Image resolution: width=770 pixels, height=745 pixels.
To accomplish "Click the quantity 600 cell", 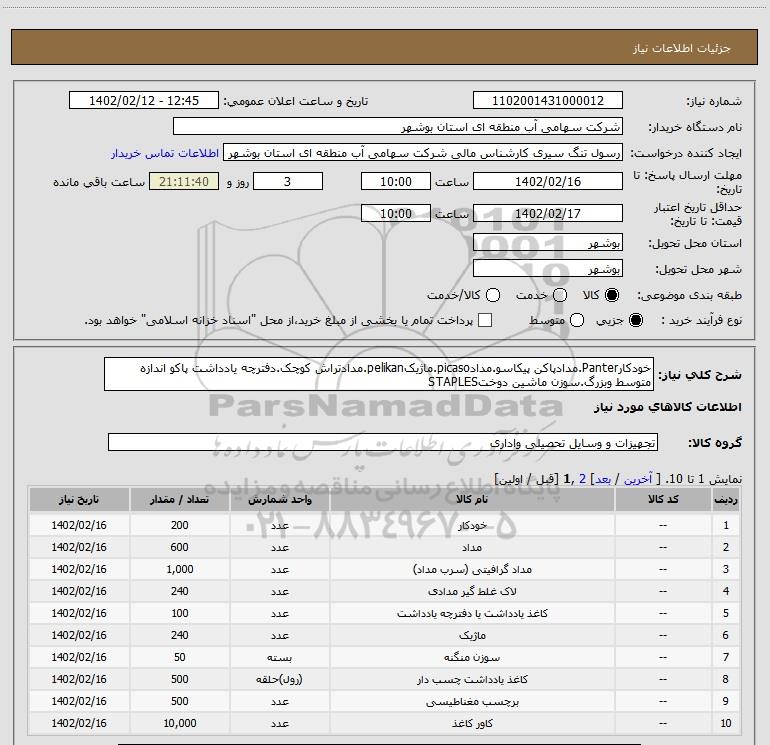I will (x=179, y=548).
